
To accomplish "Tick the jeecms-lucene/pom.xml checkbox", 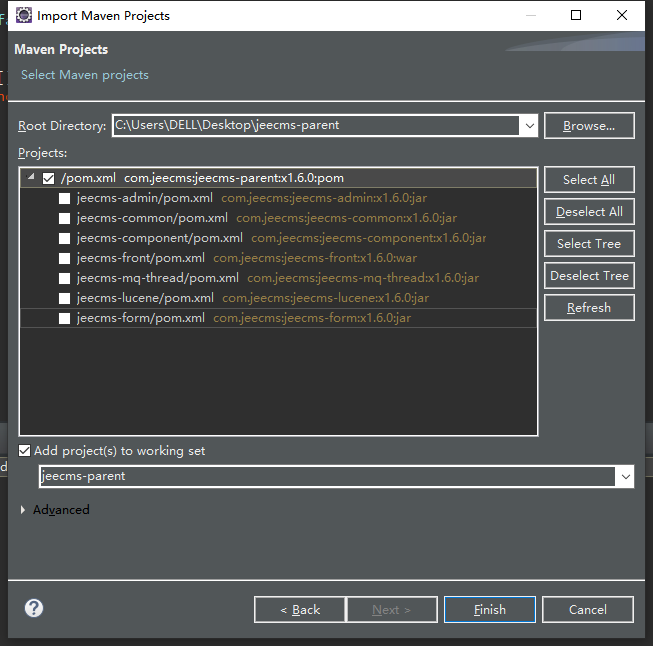I will click(x=65, y=298).
